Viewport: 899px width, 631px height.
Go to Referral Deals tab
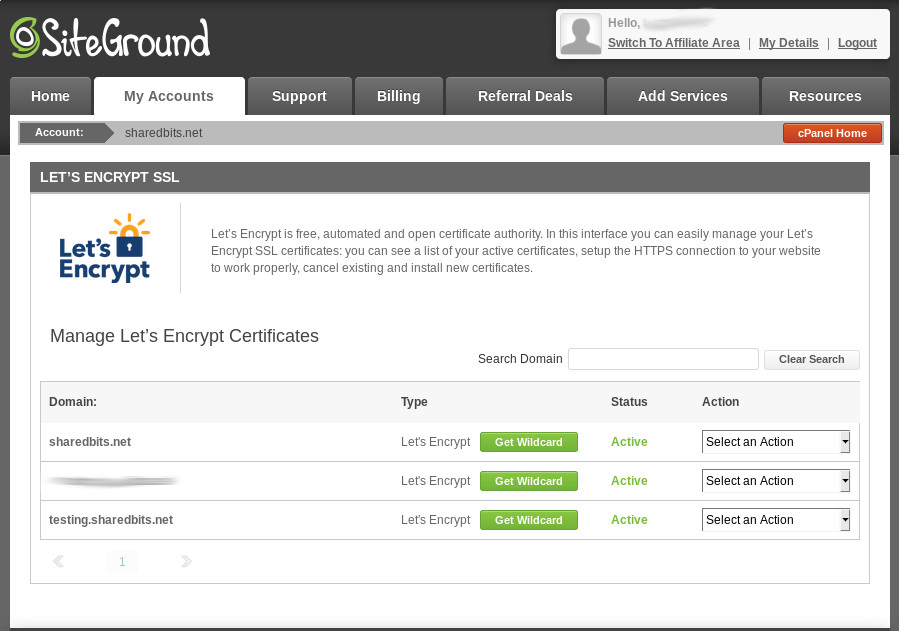(525, 96)
